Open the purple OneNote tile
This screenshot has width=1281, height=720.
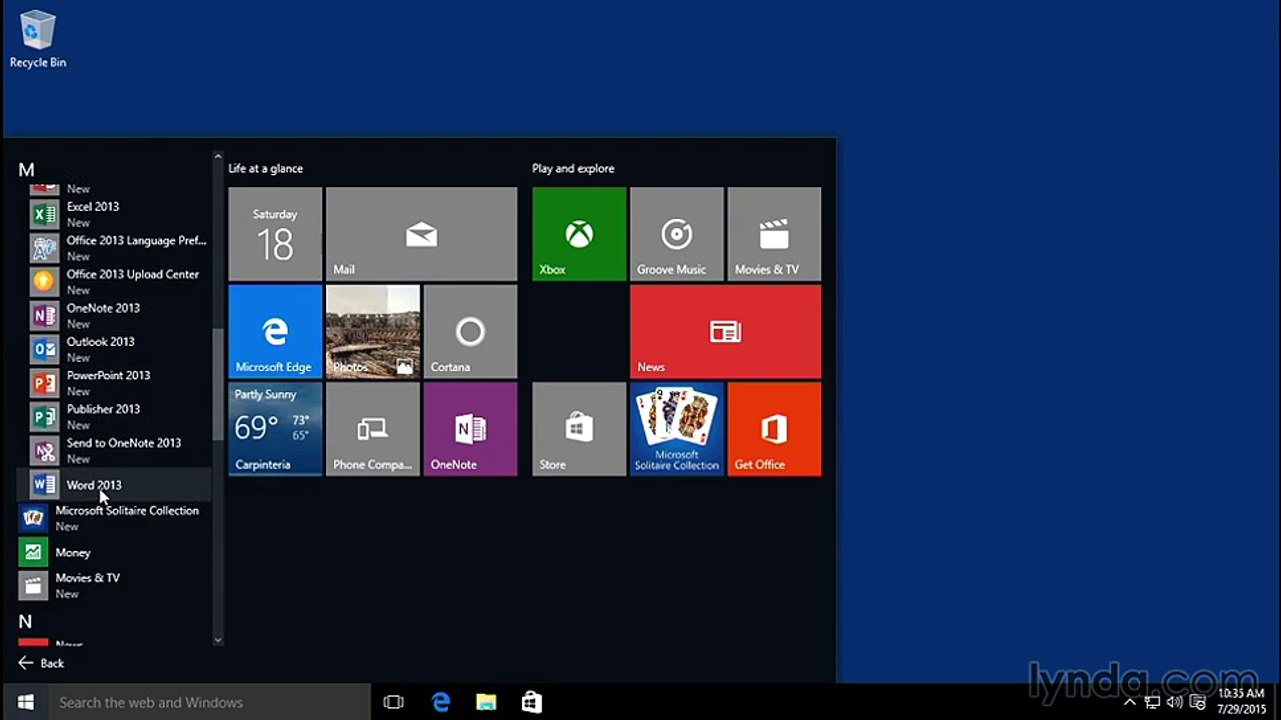point(470,428)
